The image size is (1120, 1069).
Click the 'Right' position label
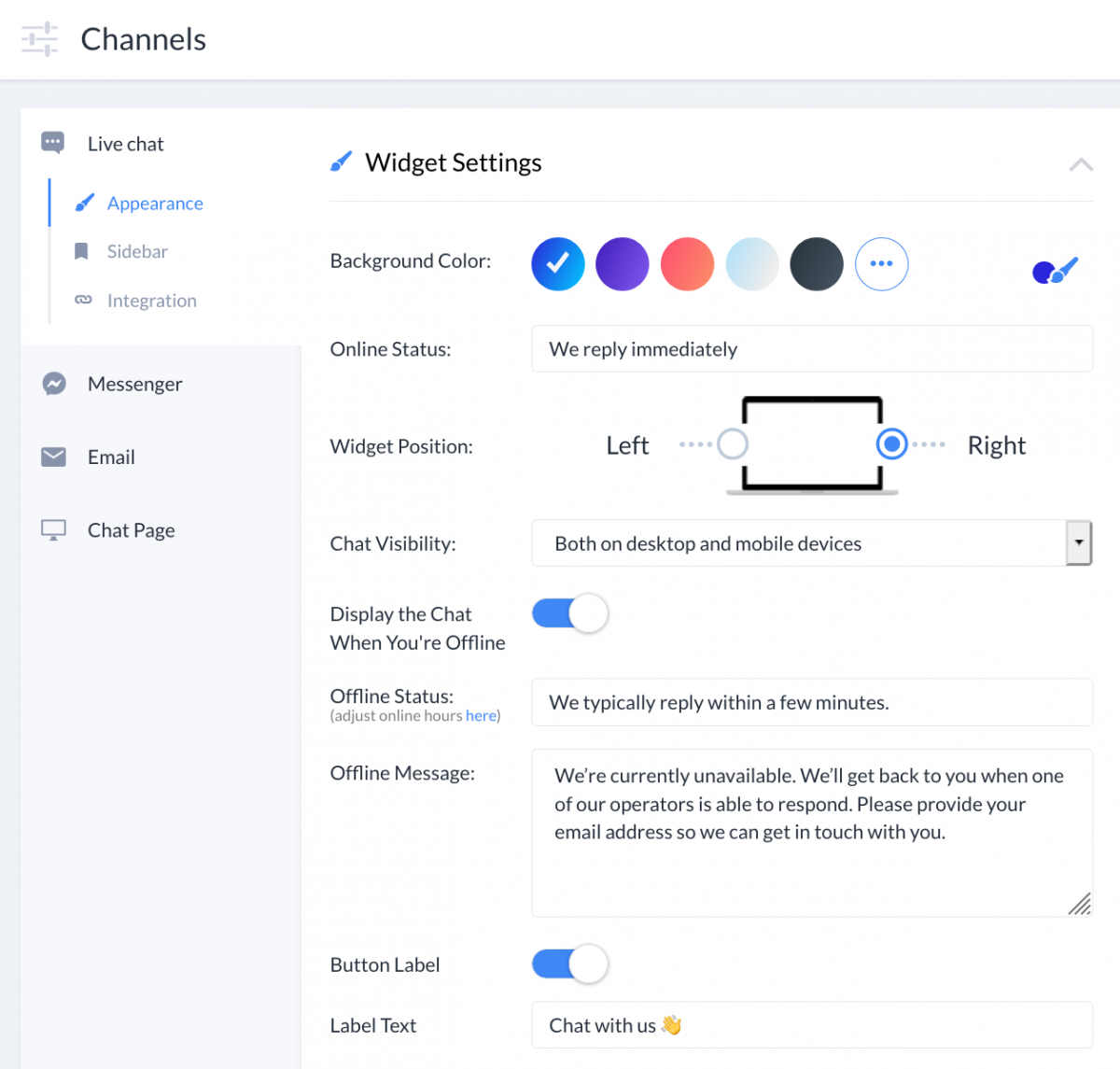997,445
